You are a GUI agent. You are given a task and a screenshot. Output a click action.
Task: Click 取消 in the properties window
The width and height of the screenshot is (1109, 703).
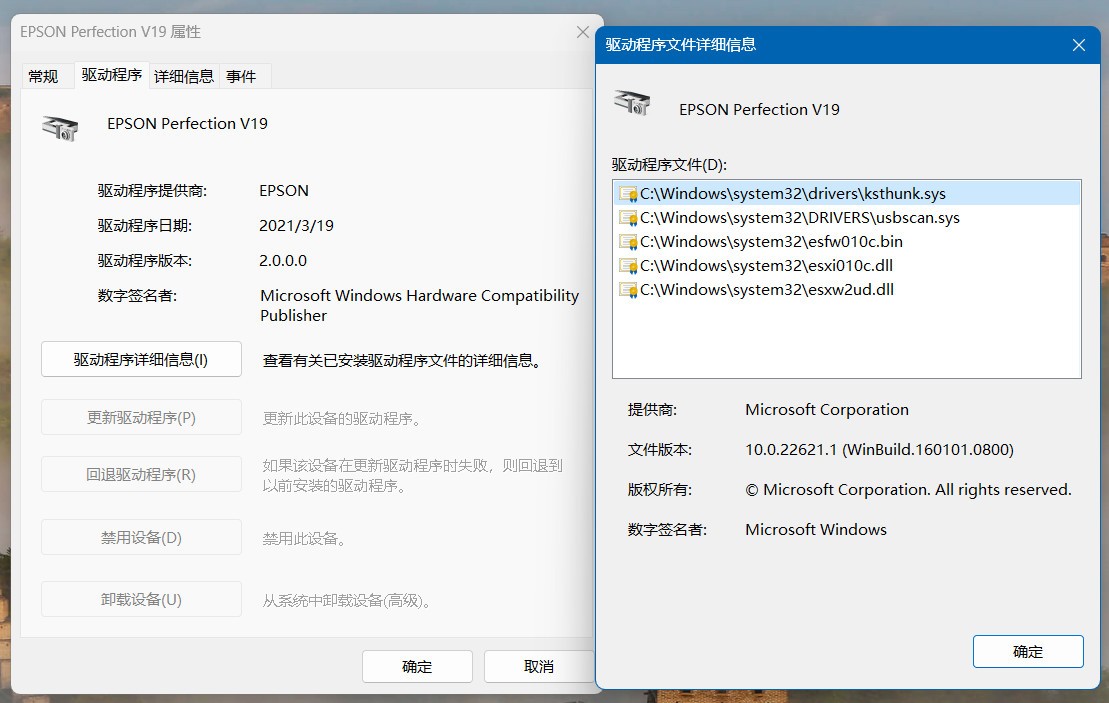click(x=539, y=666)
